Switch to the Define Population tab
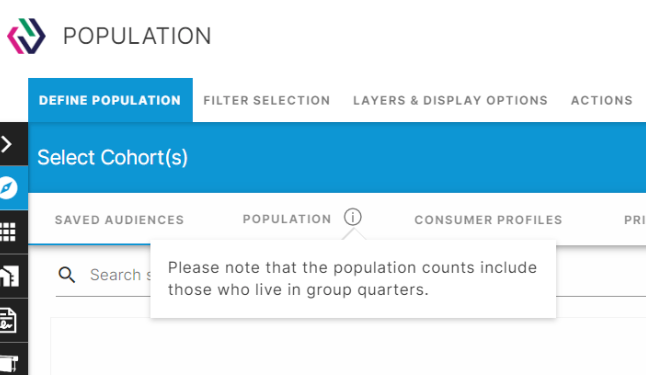Image resolution: width=646 pixels, height=375 pixels. (110, 100)
